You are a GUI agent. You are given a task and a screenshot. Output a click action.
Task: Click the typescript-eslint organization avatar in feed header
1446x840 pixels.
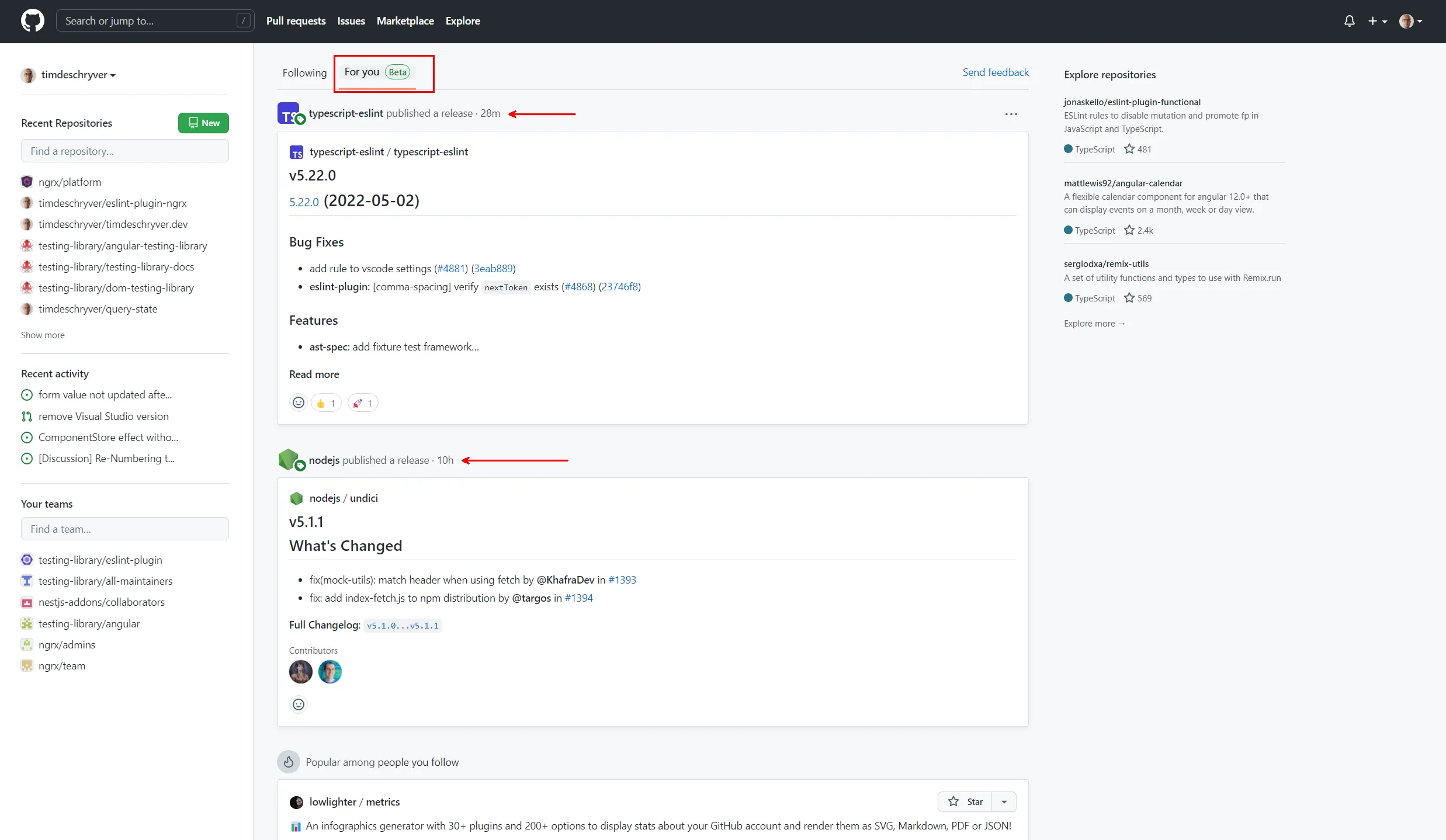[x=289, y=113]
